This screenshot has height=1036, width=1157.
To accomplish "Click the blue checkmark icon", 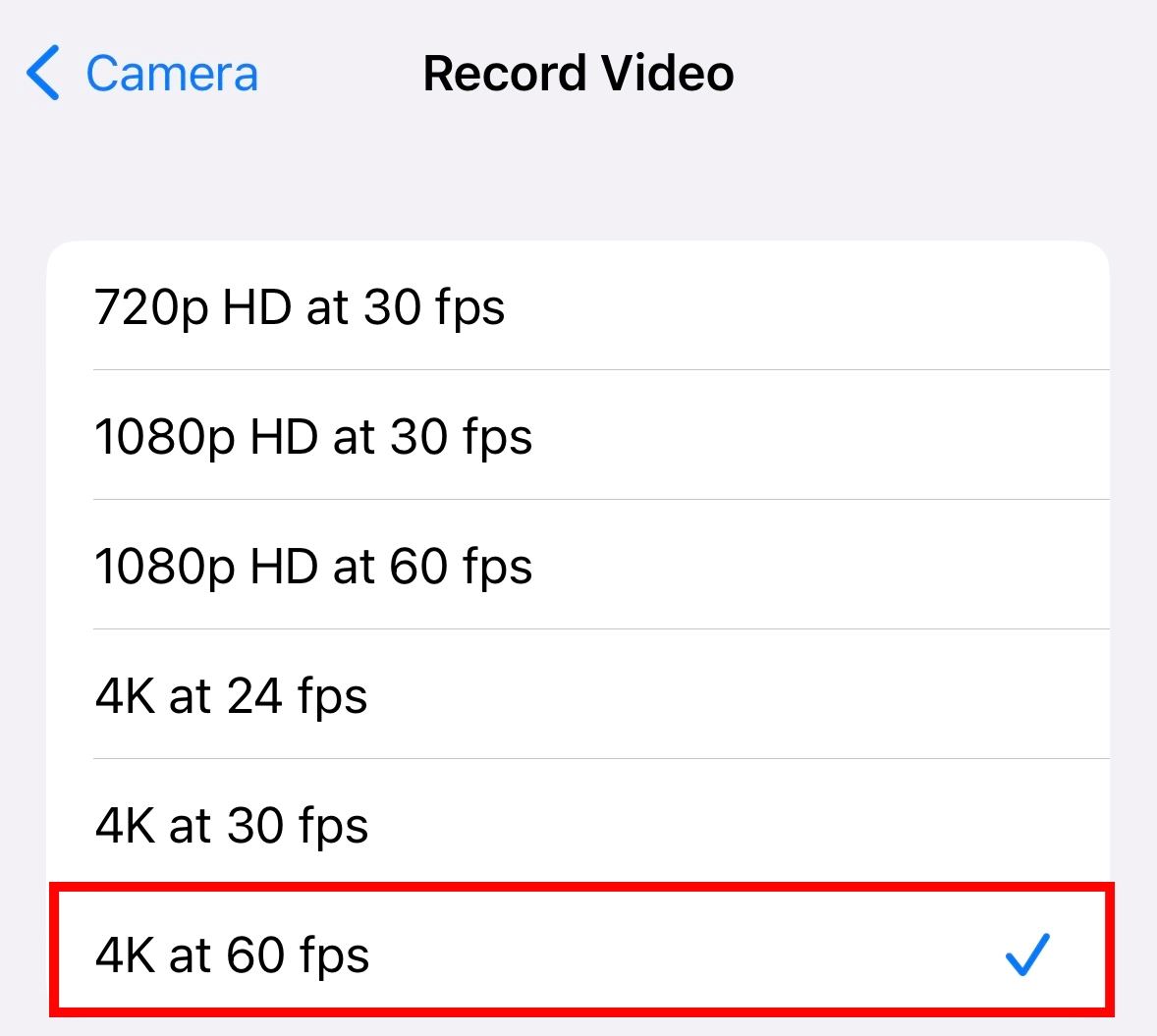I will 1027,954.
